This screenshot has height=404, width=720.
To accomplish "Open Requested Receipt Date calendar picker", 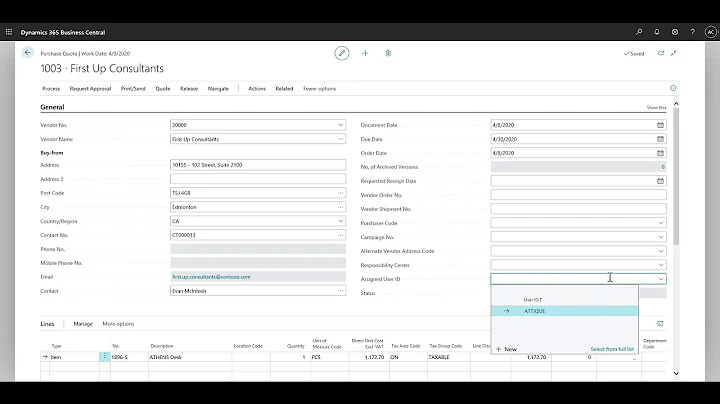I will pos(660,181).
